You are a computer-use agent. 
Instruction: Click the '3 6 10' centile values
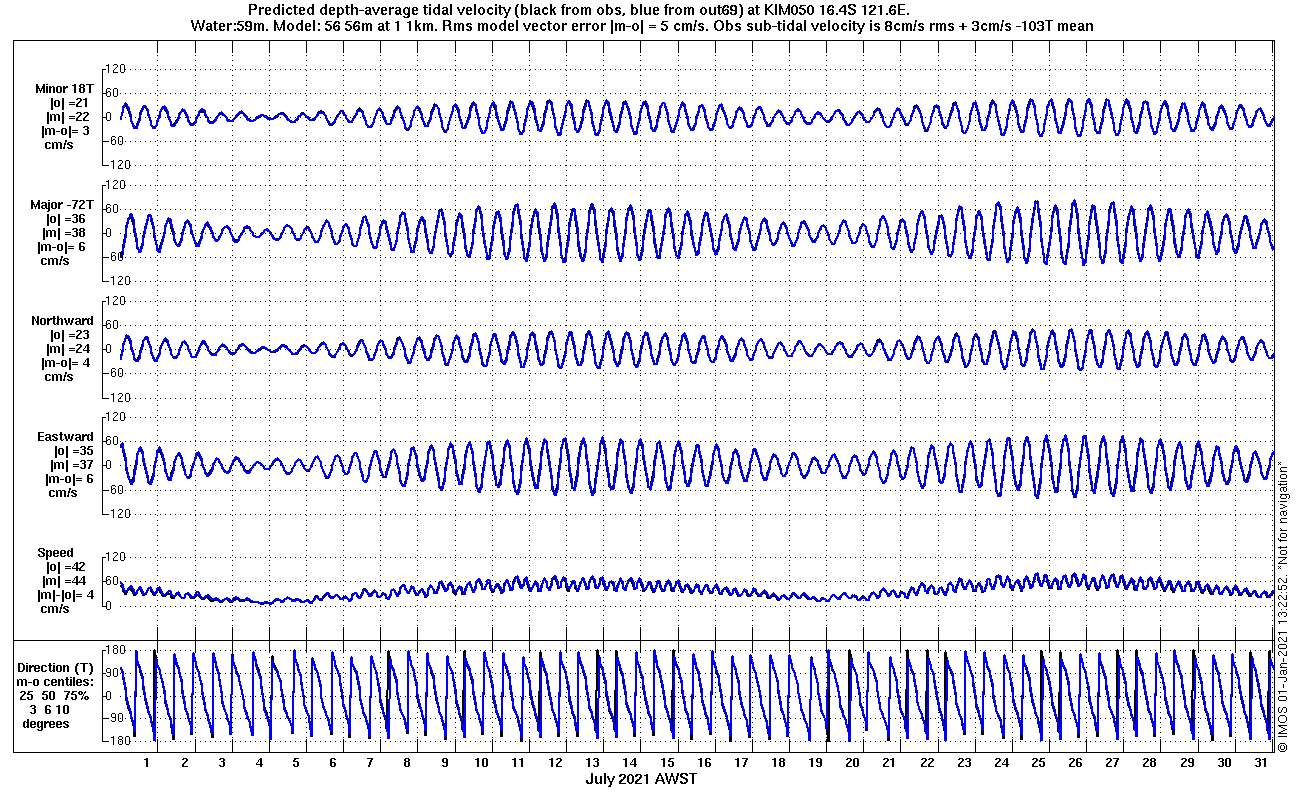point(50,709)
